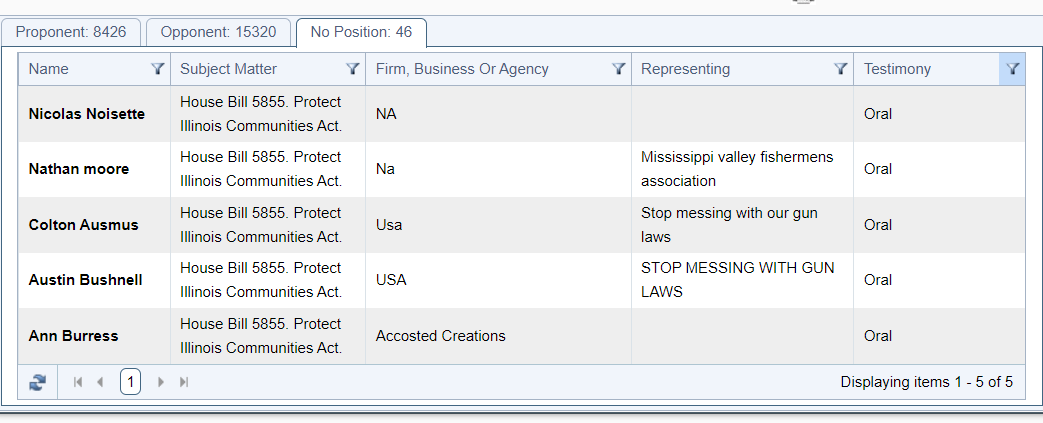
Task: Go to the first page arrow
Action: [78, 382]
